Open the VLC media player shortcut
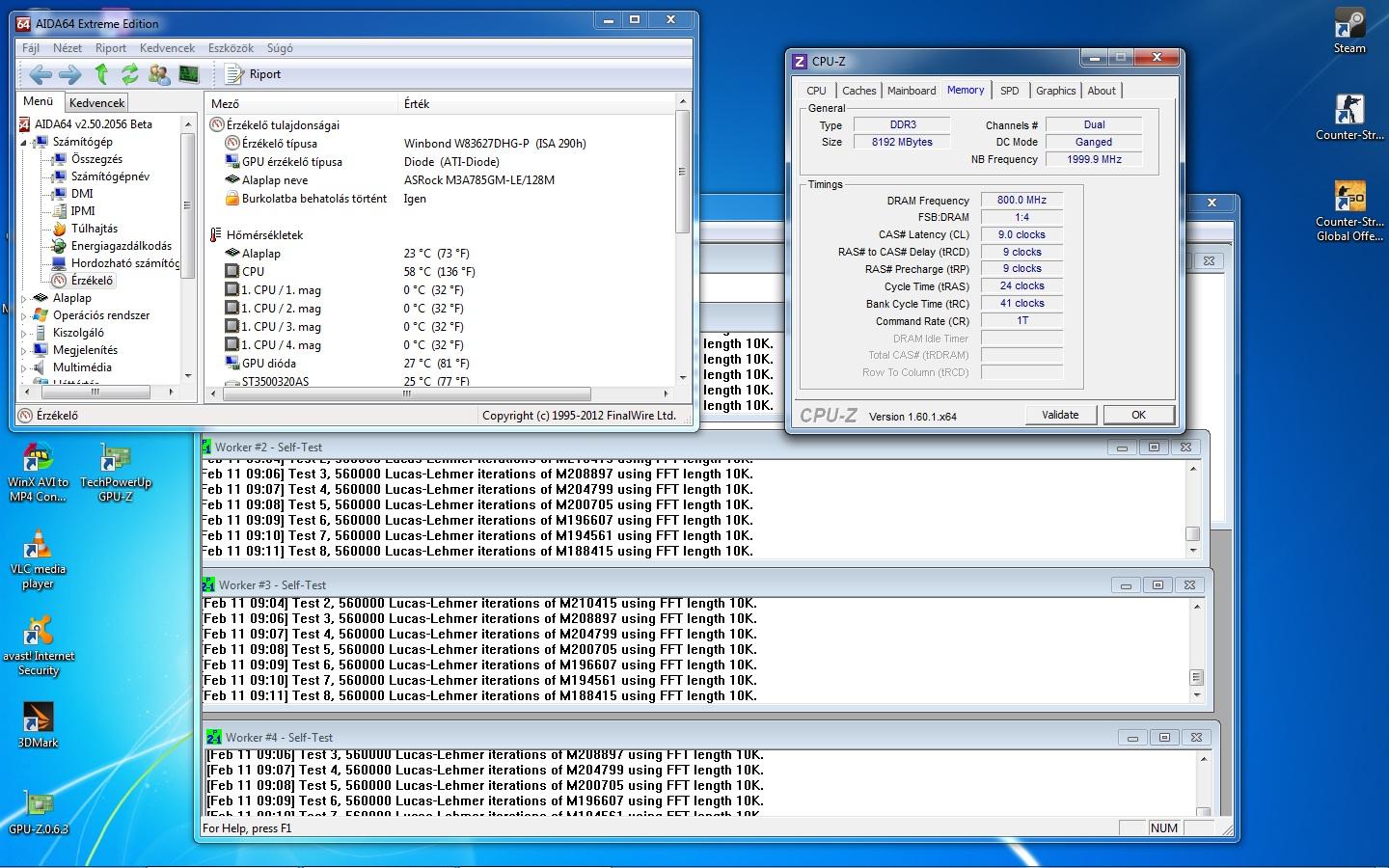This screenshot has height=868, width=1389. click(38, 560)
